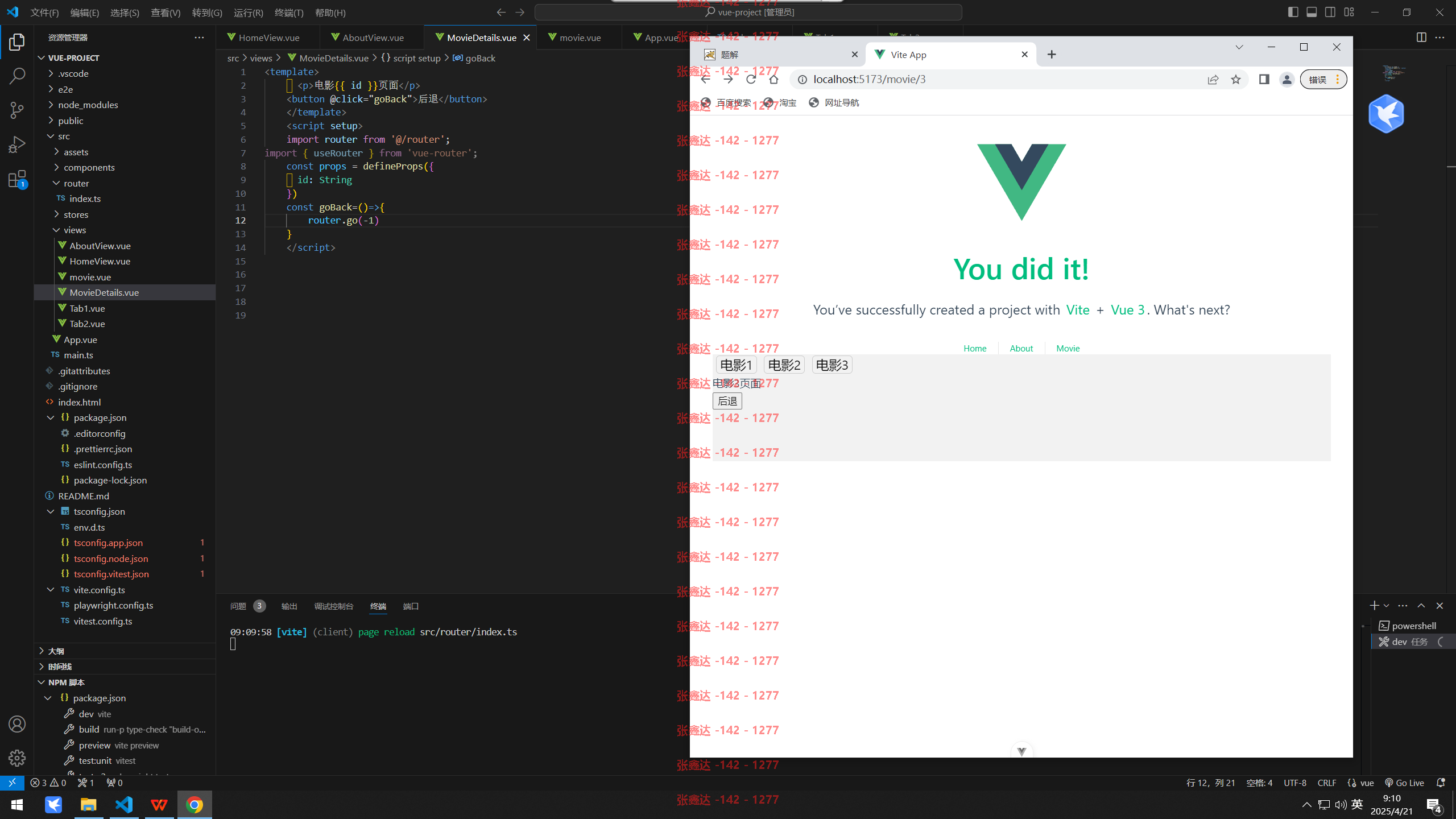Open Chrome tab search dropdown
Screen dimensions: 1456x819
[1239, 47]
